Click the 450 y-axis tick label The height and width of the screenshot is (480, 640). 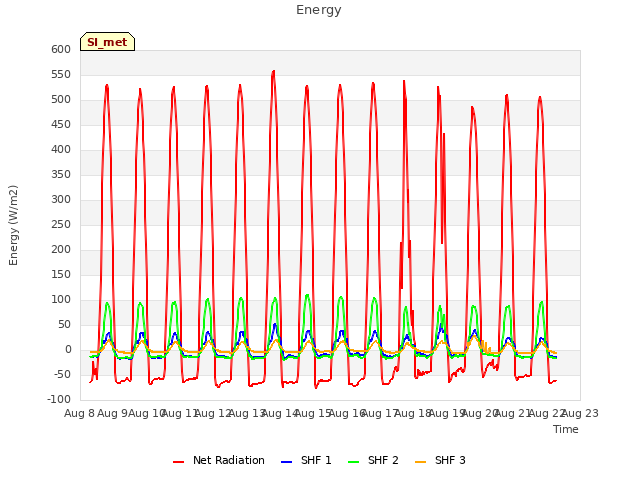tap(61, 124)
